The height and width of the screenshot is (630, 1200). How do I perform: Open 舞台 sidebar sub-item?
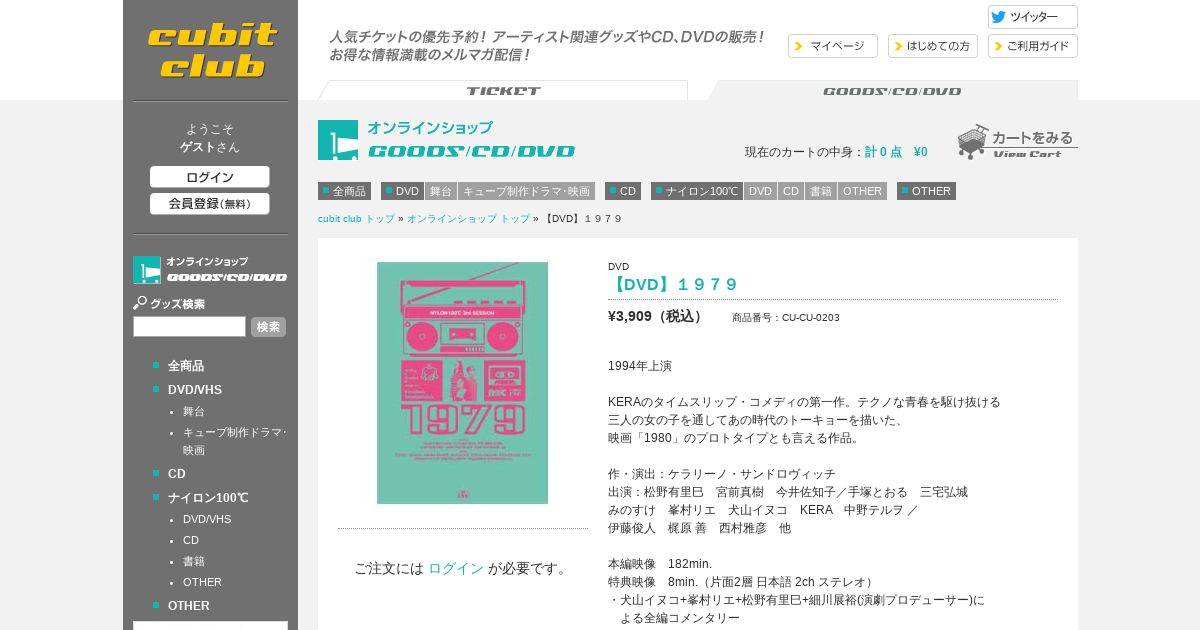[194, 411]
